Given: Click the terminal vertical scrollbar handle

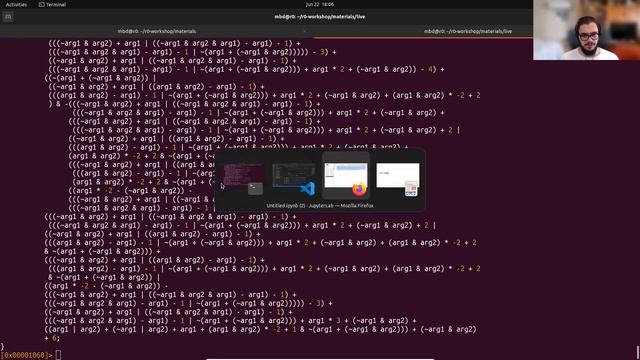Looking at the screenshot, I should 638,352.
